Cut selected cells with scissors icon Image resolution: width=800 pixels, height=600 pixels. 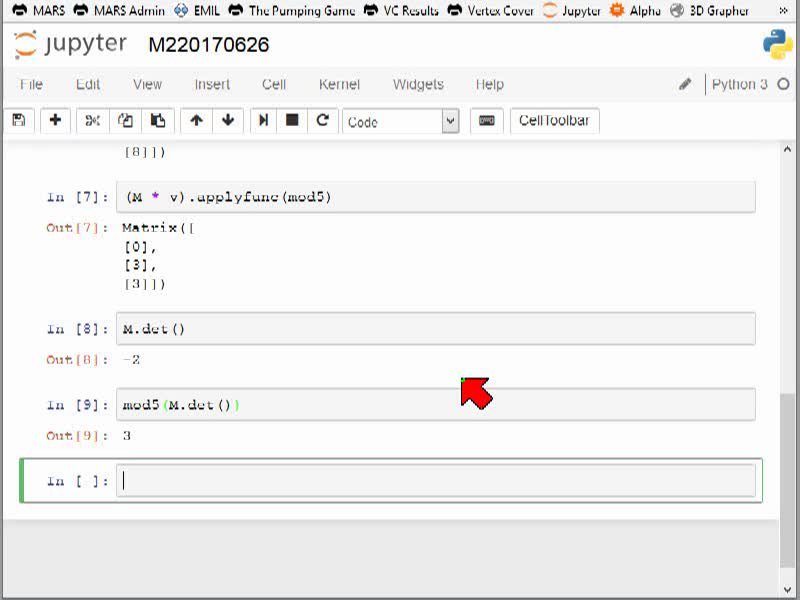click(92, 120)
